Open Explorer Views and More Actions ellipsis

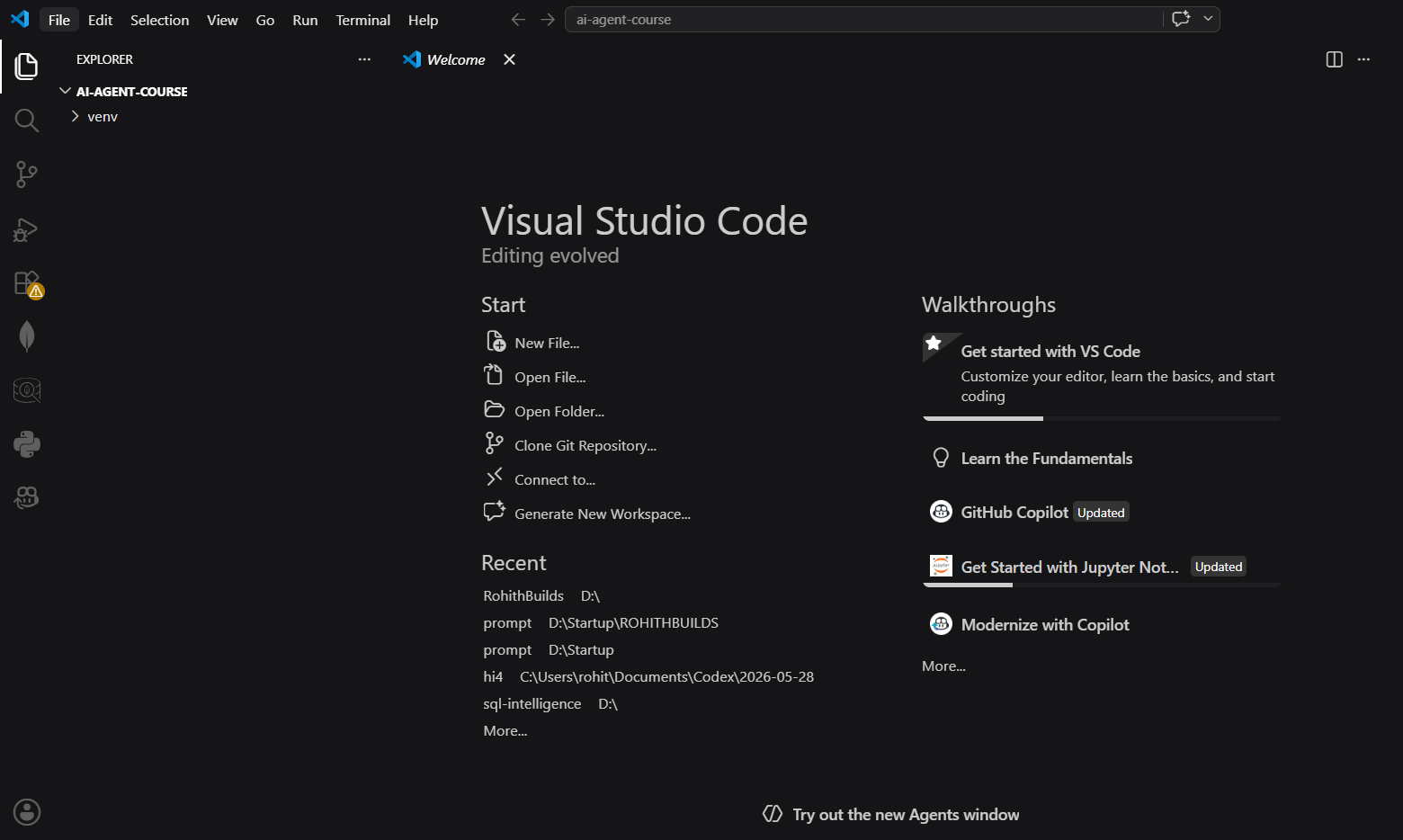(x=364, y=59)
